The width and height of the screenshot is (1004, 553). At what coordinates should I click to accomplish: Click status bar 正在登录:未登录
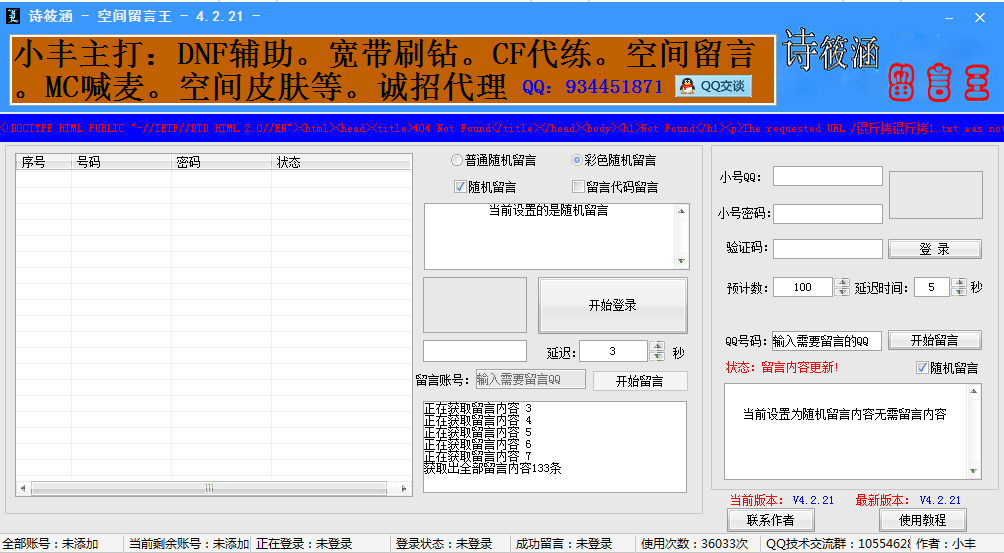pyautogui.click(x=304, y=544)
